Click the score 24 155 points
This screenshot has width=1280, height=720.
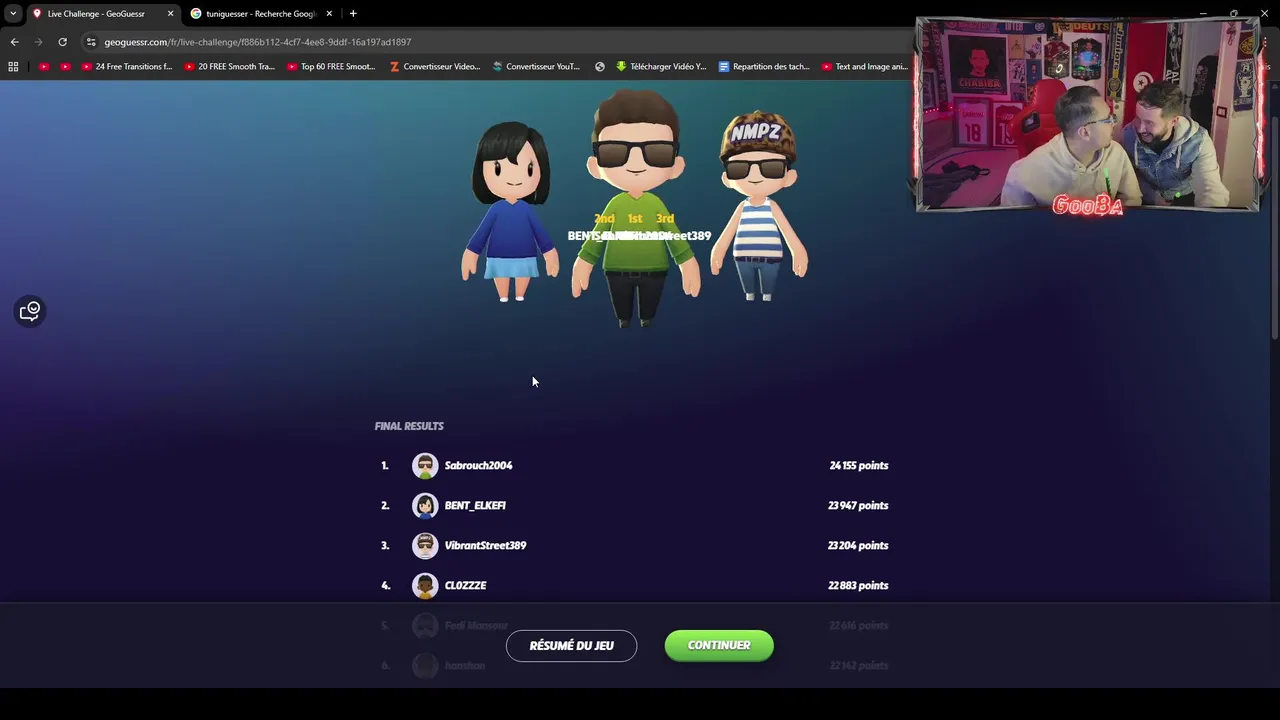point(858,465)
